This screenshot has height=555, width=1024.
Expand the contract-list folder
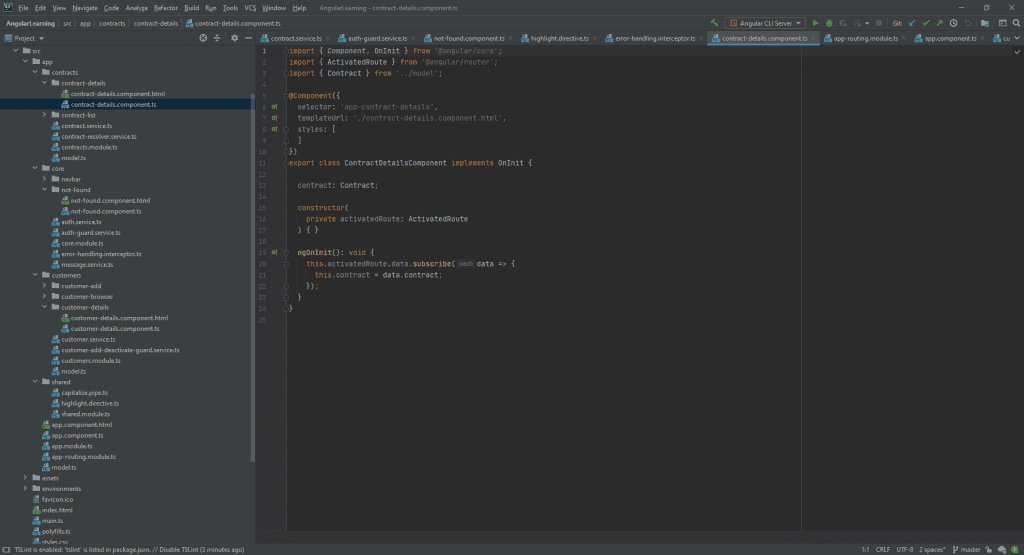[44, 115]
